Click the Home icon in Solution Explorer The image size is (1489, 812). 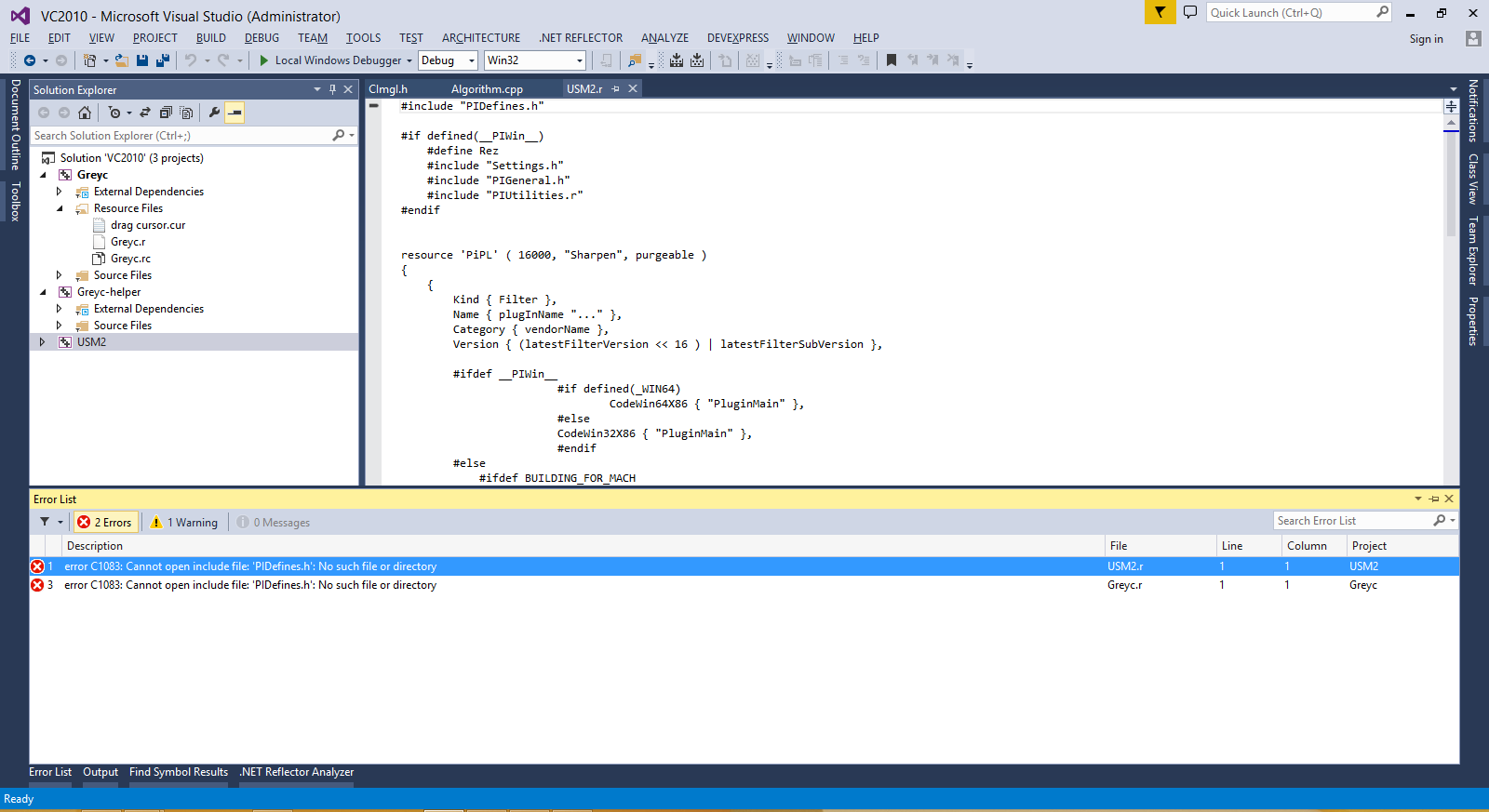[85, 113]
